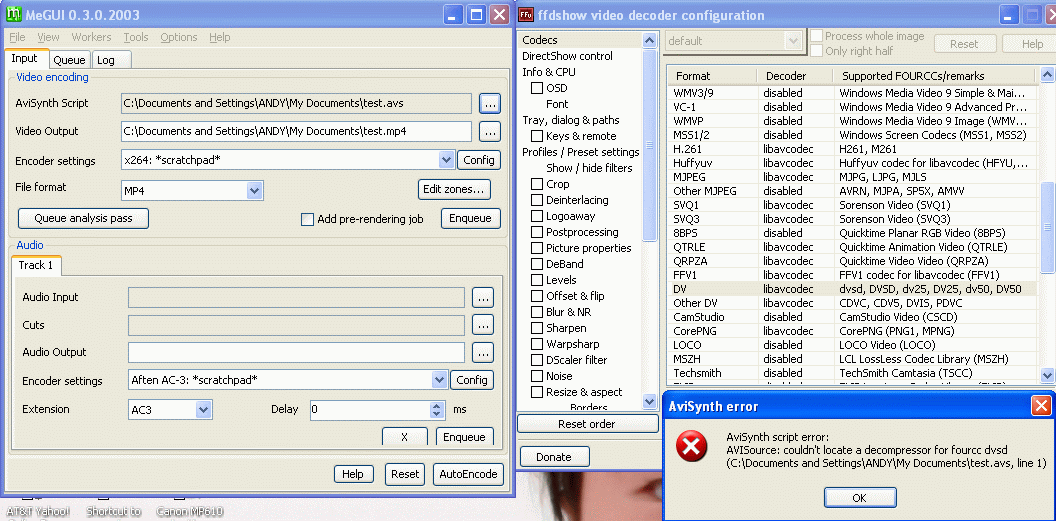This screenshot has width=1056, height=521.
Task: Click the AutoEncode button
Action: (x=468, y=474)
